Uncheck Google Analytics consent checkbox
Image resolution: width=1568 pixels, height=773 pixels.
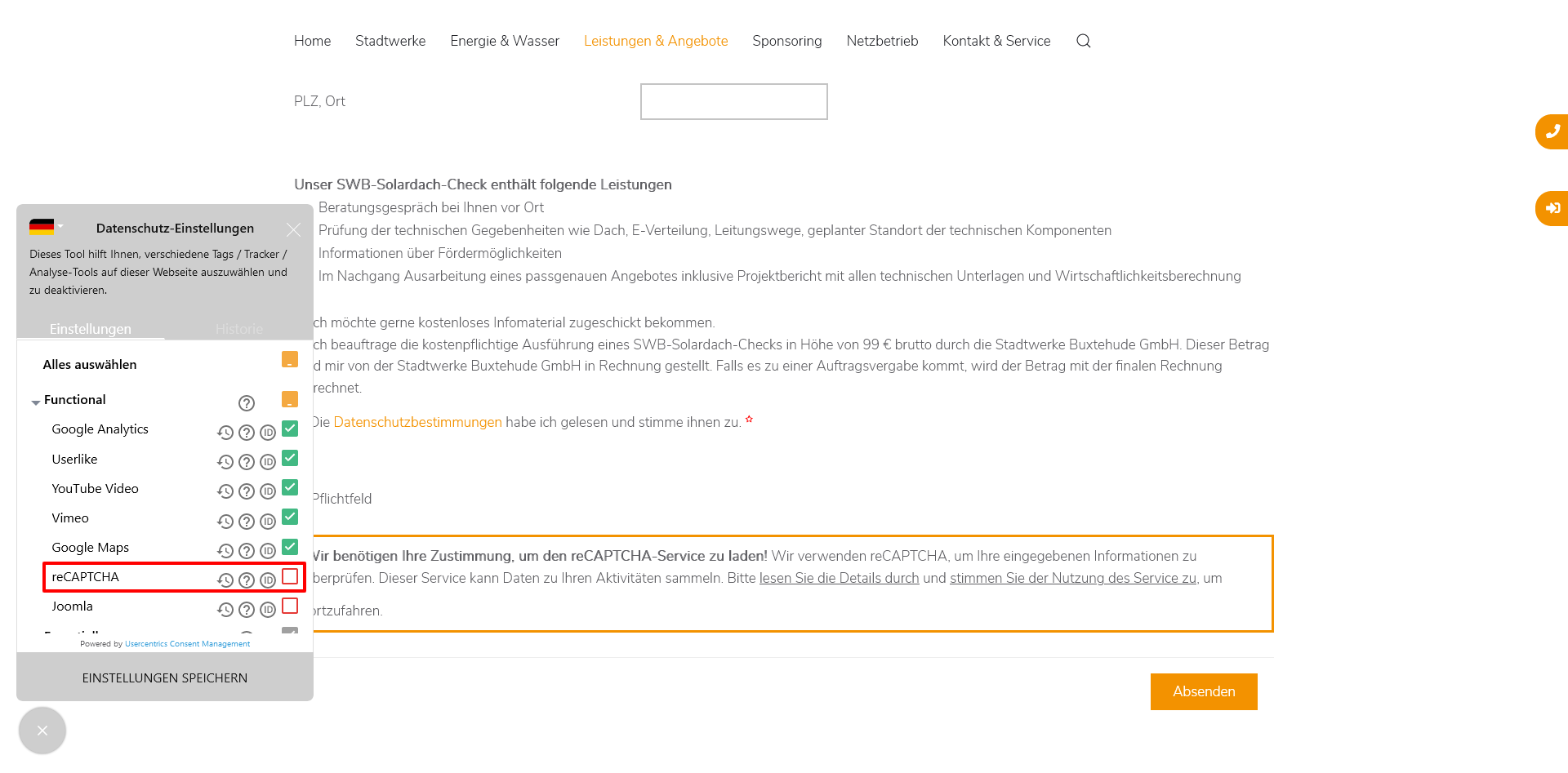click(x=290, y=429)
